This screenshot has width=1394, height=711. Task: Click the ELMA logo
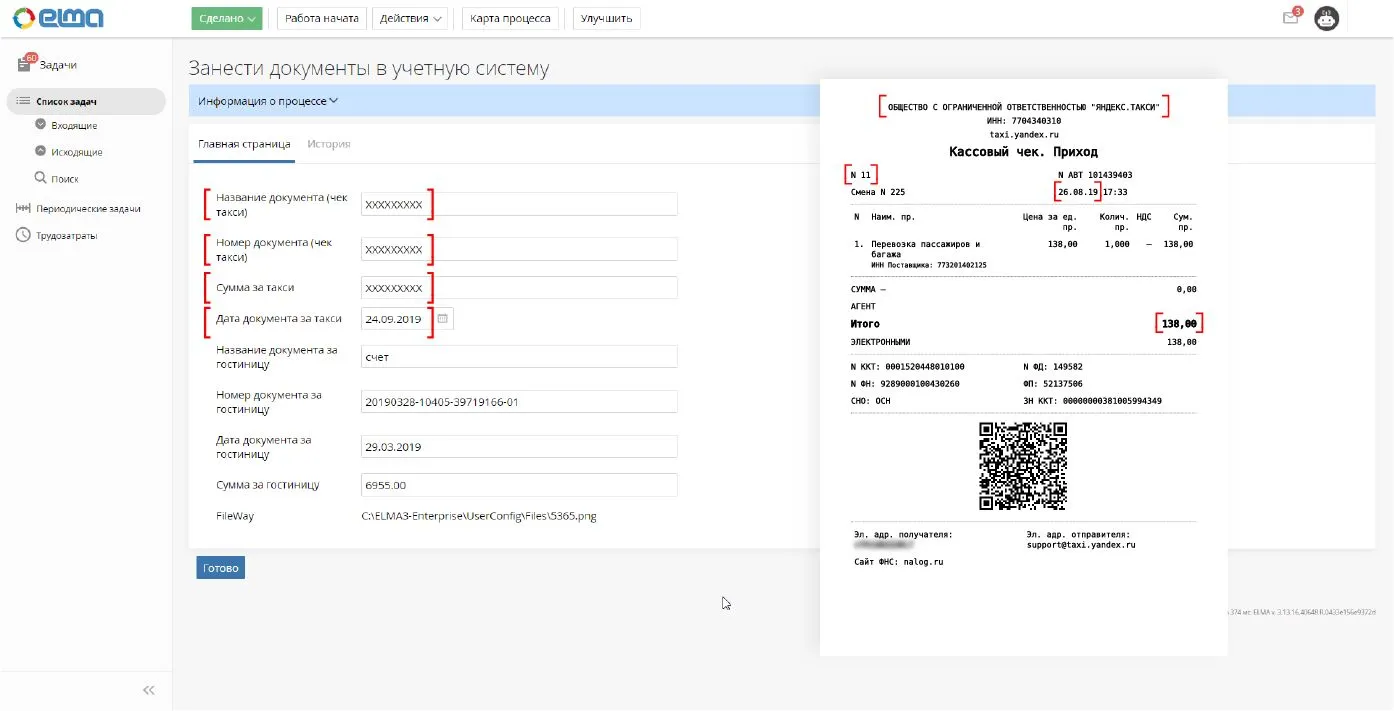58,18
